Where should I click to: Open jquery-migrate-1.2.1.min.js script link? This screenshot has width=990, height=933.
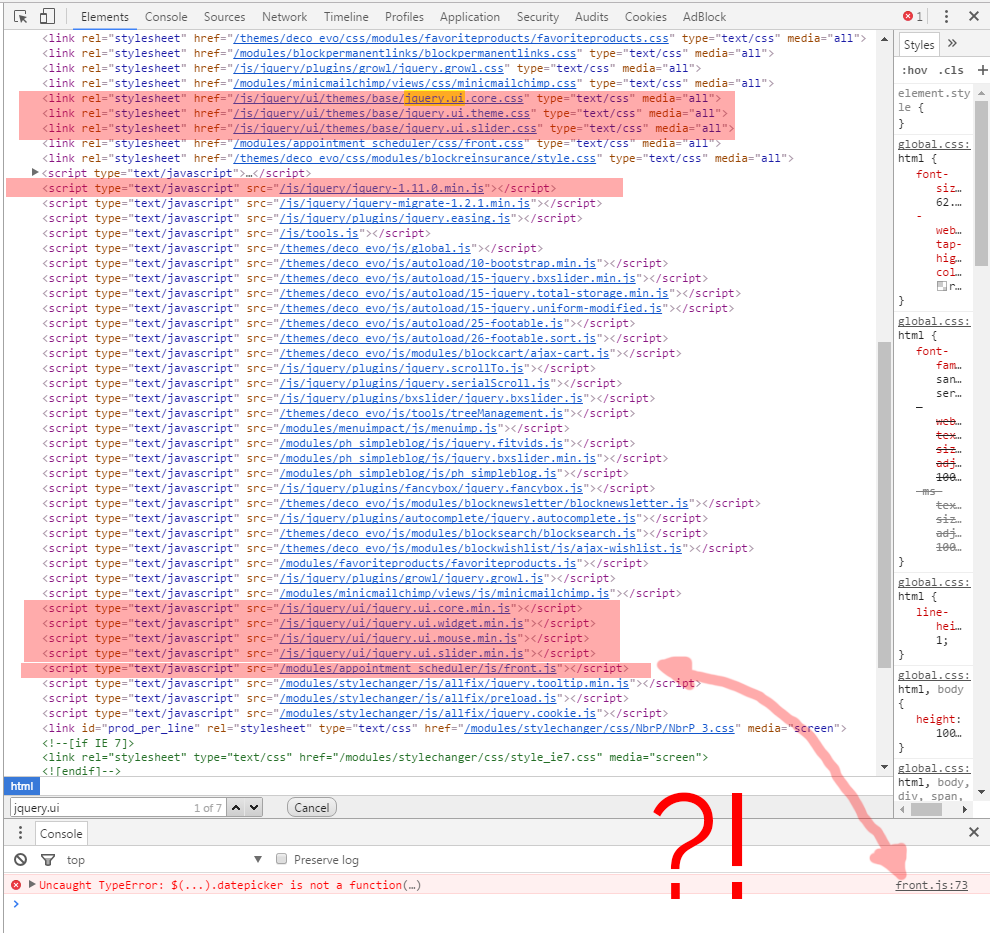(x=405, y=203)
